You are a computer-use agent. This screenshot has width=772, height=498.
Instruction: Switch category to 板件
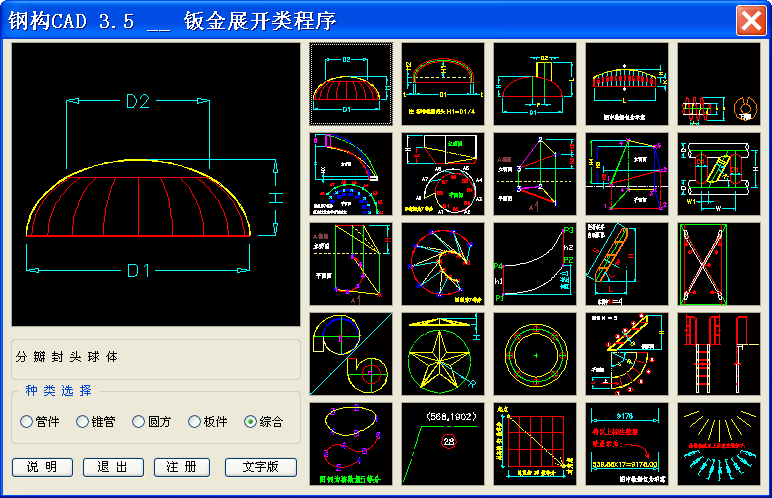pos(195,422)
